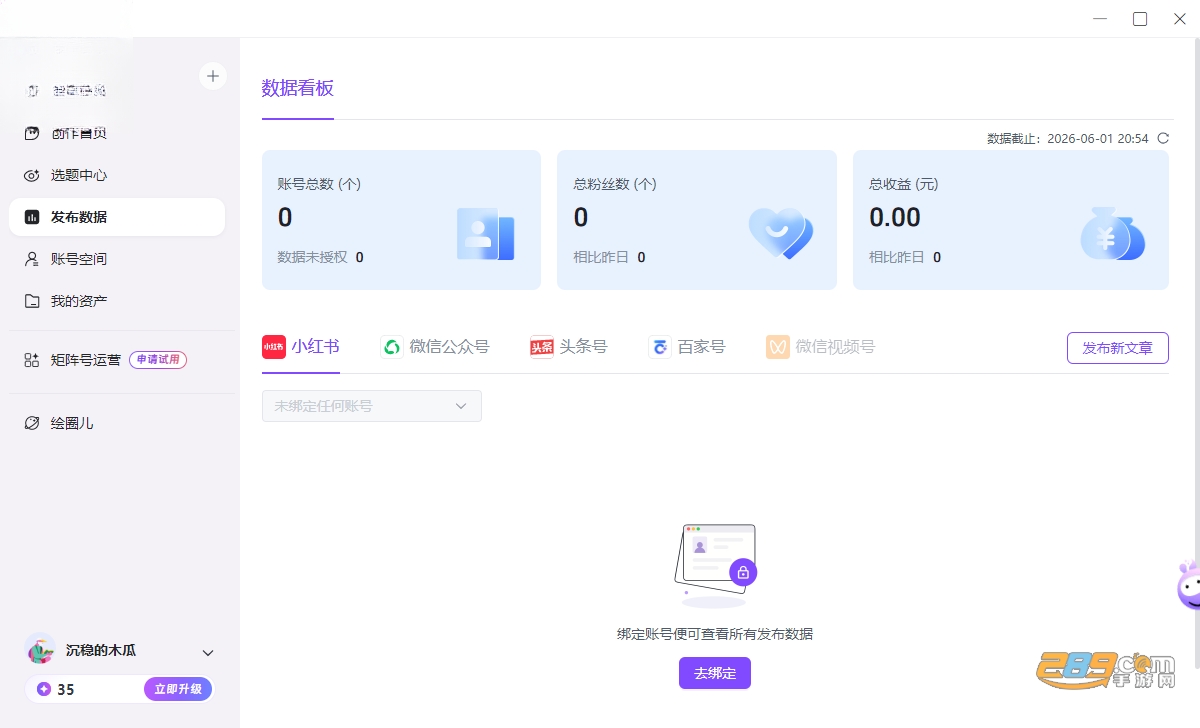The height and width of the screenshot is (728, 1200).
Task: Click the 账号空间 person icon
Action: pyautogui.click(x=32, y=259)
